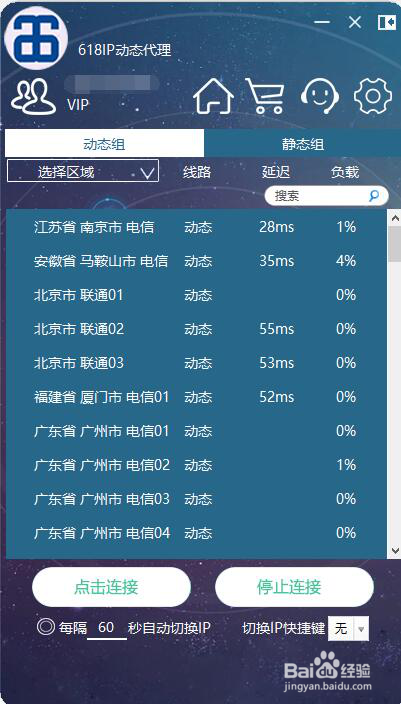Viewport: 401px width, 704px height.
Task: Click the scroll up arrow of the list
Action: coord(395,219)
